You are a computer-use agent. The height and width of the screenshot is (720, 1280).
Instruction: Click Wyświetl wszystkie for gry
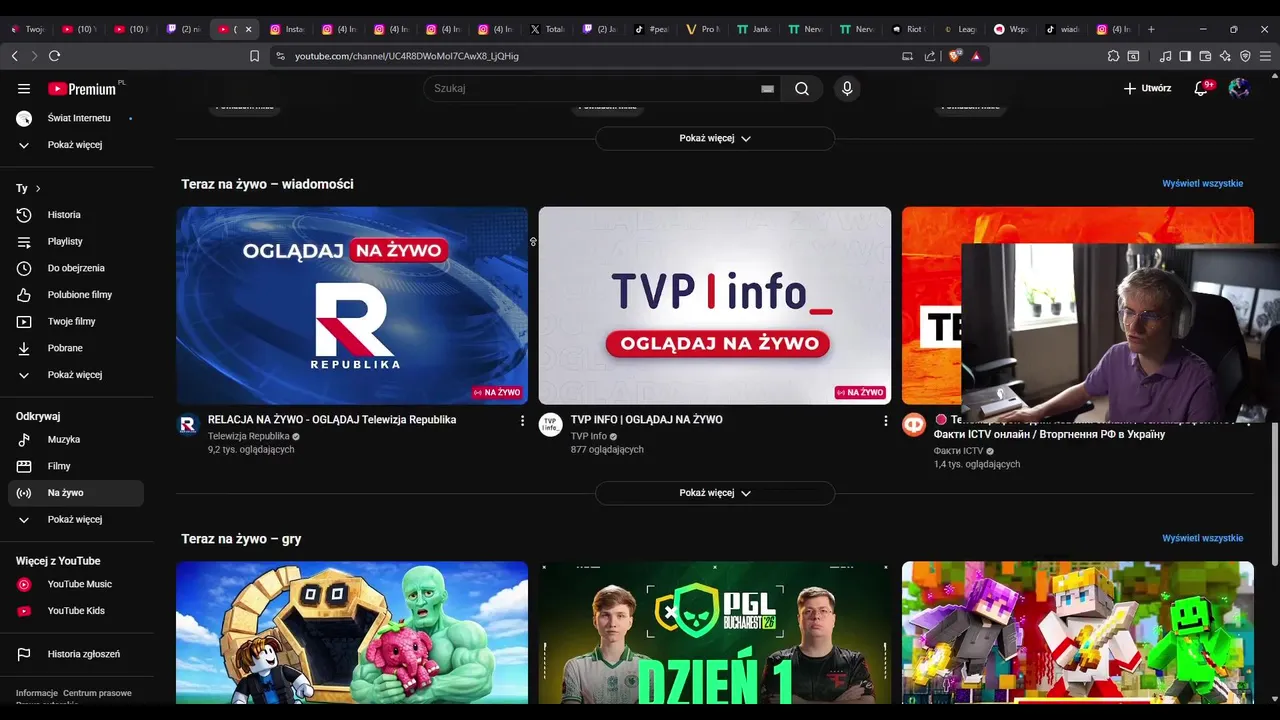pyautogui.click(x=1202, y=538)
